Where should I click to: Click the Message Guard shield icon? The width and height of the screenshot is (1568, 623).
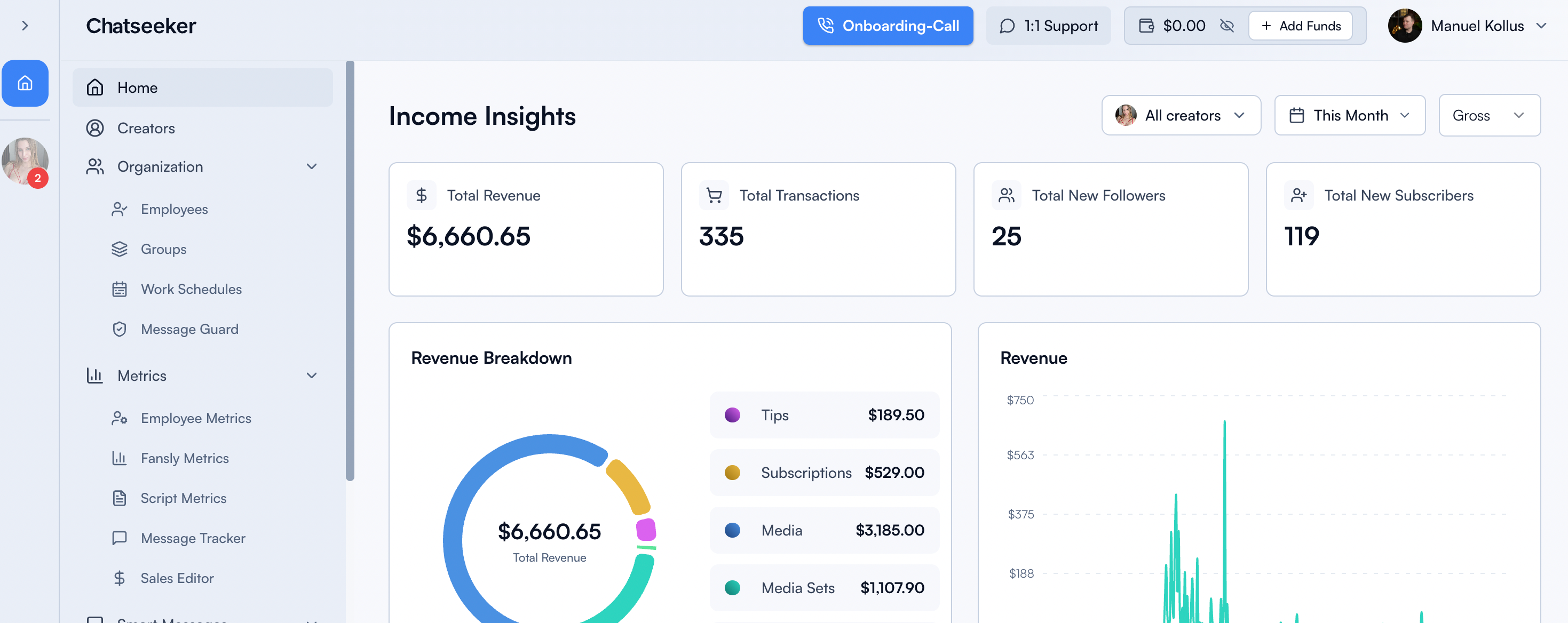tap(120, 329)
